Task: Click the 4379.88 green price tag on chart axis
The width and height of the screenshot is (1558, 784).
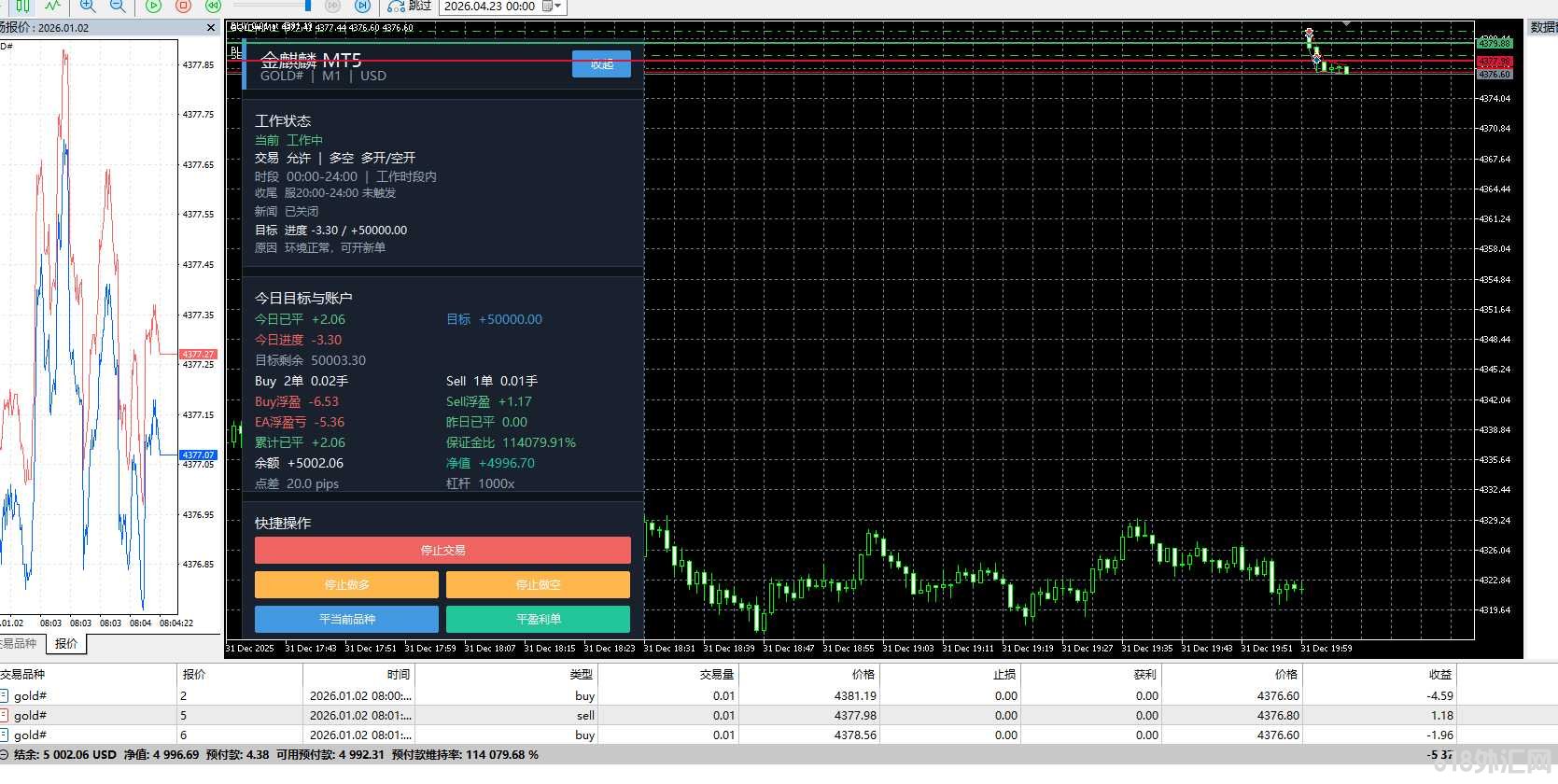Action: (1494, 43)
